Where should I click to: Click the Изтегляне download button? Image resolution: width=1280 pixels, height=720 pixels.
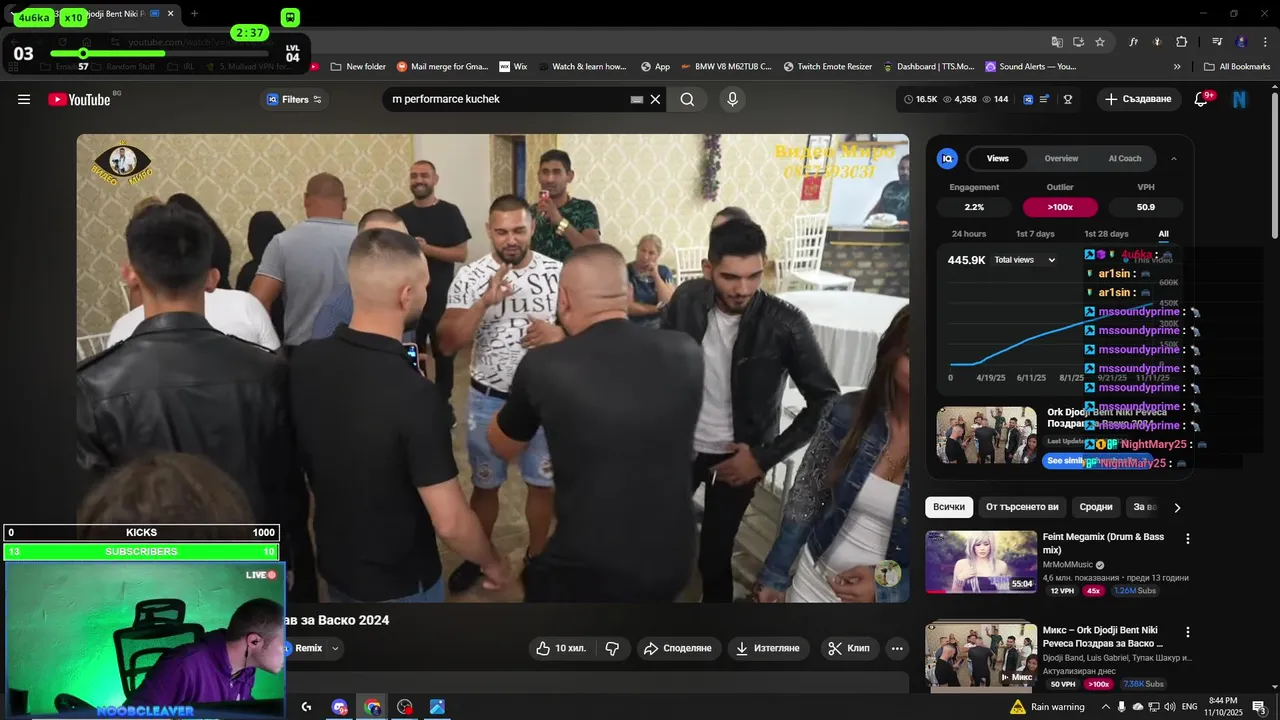point(768,648)
